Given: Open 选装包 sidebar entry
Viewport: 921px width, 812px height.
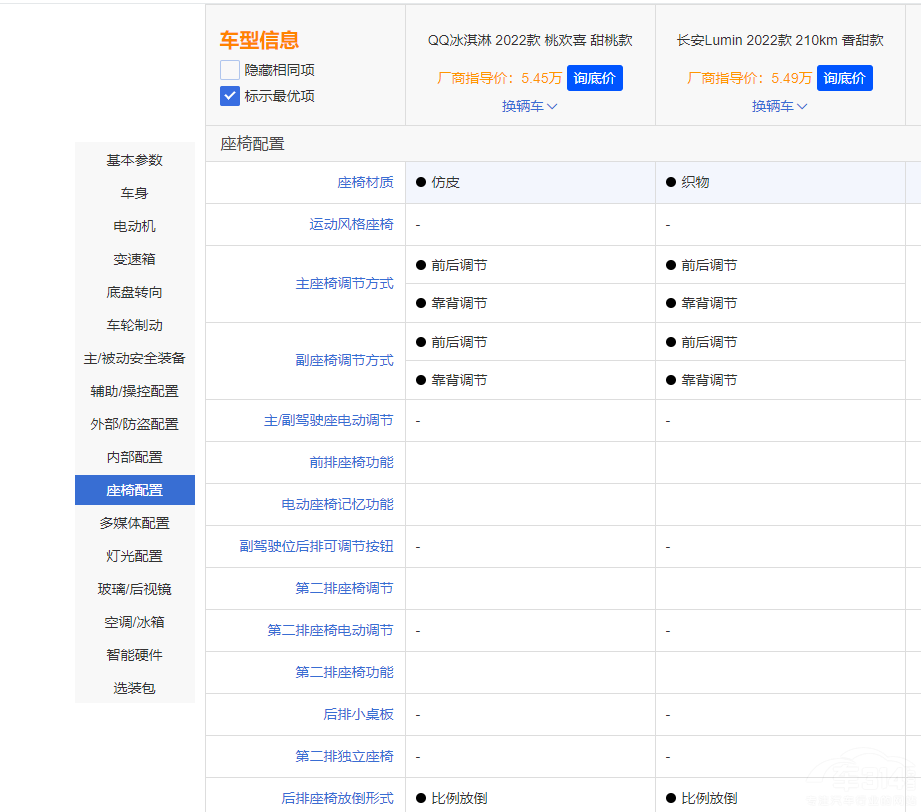Looking at the screenshot, I should point(134,688).
